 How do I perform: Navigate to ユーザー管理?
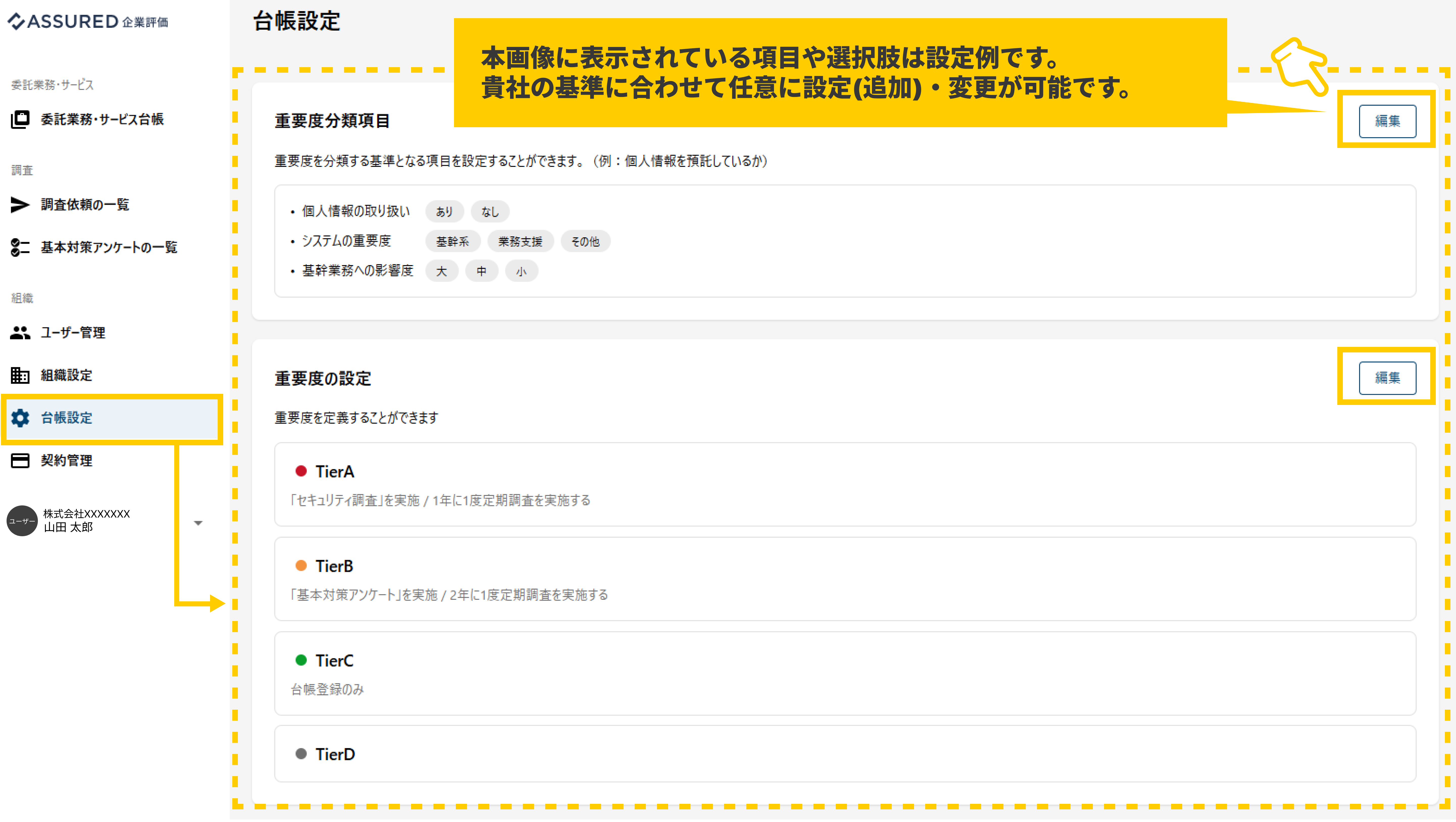click(73, 333)
